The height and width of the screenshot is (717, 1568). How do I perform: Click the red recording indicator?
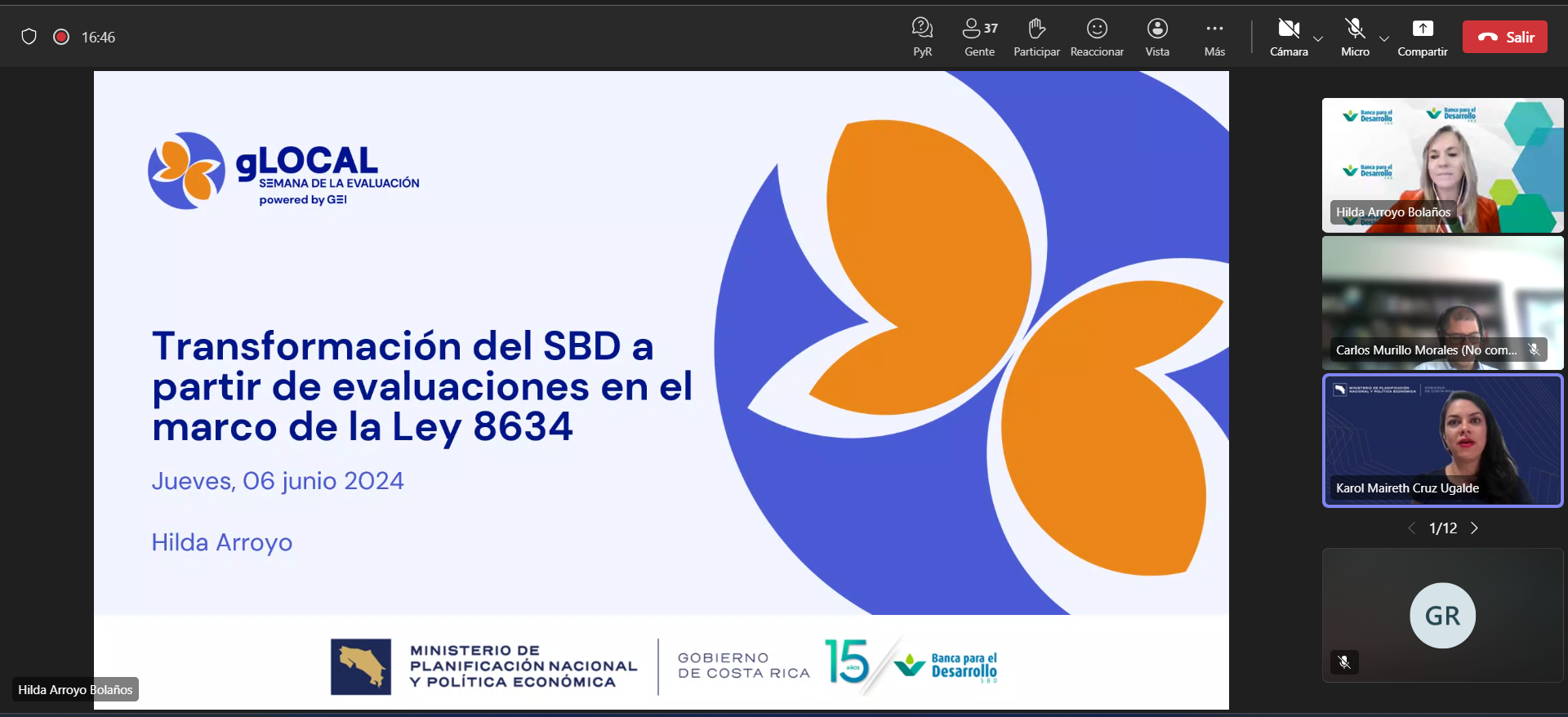tap(61, 37)
